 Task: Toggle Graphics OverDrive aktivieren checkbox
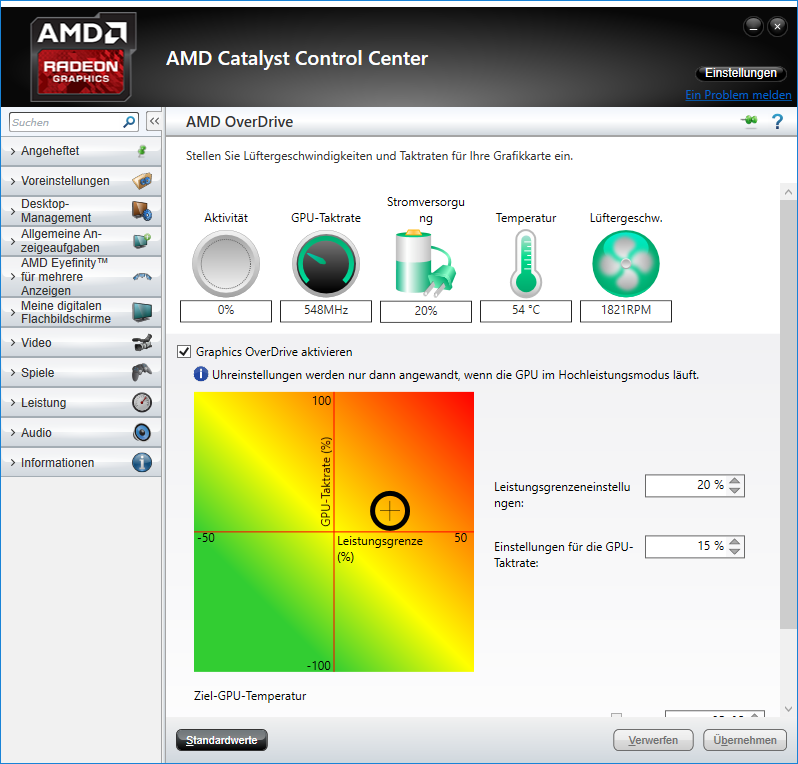pos(184,352)
